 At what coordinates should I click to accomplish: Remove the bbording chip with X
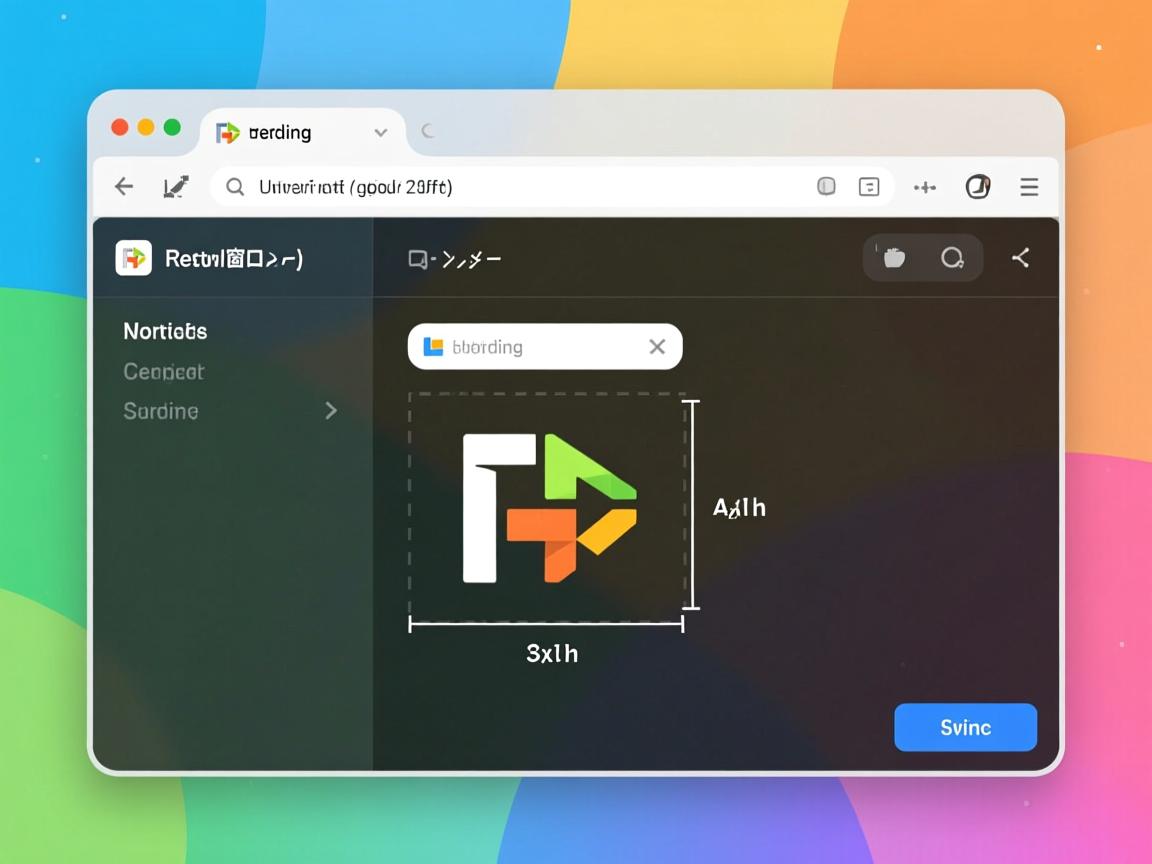[x=657, y=347]
